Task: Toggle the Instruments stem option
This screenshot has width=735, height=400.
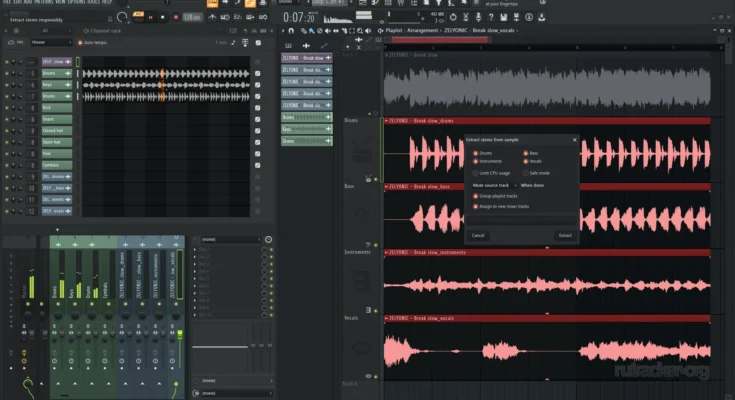Action: click(x=488, y=161)
